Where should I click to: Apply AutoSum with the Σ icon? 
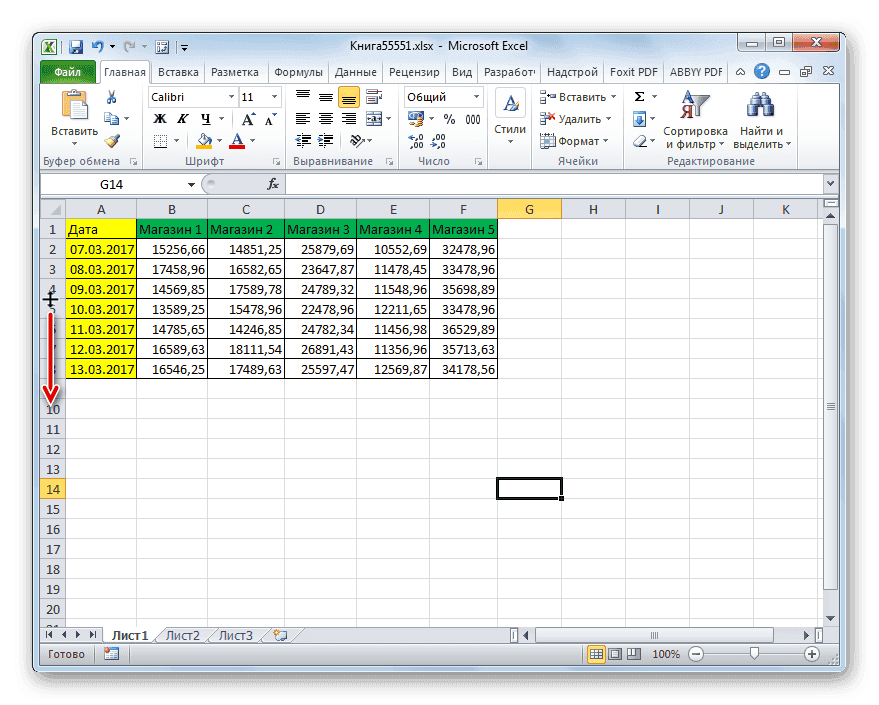637,95
